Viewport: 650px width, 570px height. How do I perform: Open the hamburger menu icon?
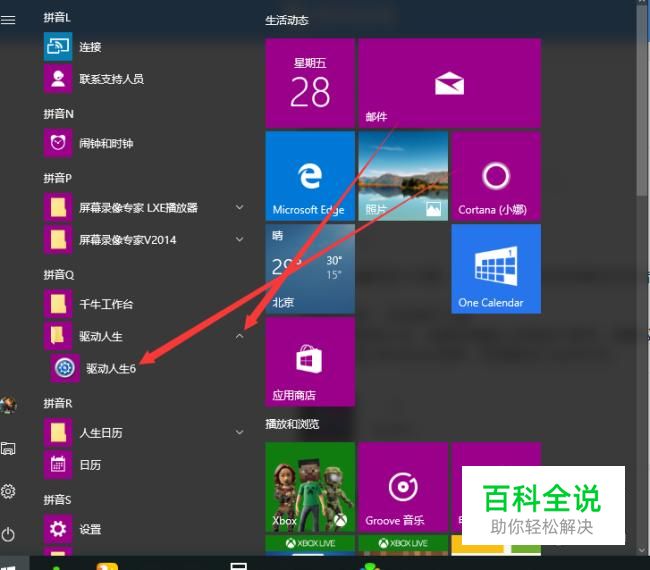[x=8, y=19]
